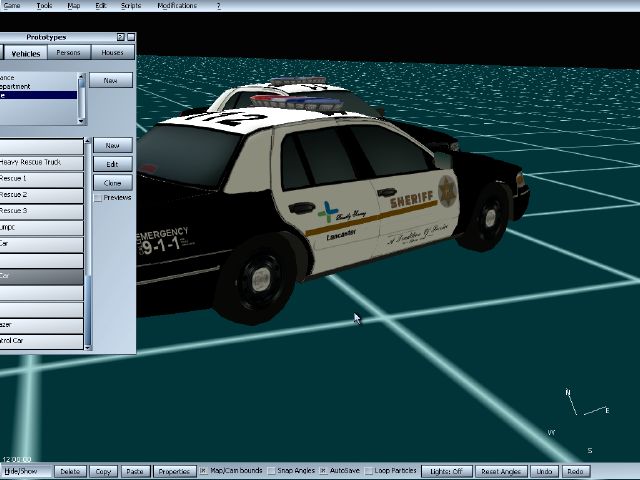Open the question mark help menu
The image size is (640, 480).
218,6
